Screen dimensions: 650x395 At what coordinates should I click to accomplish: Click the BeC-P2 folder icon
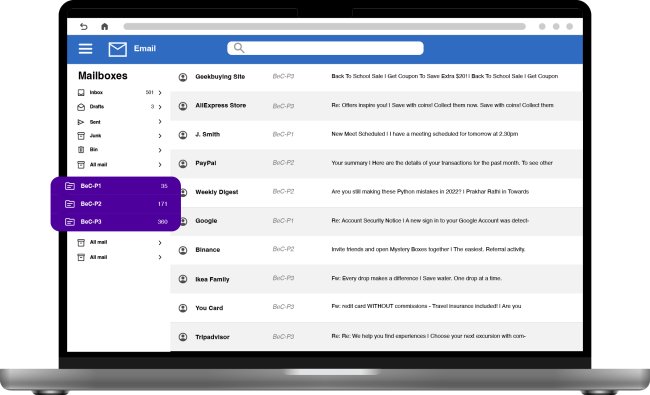tap(70, 204)
